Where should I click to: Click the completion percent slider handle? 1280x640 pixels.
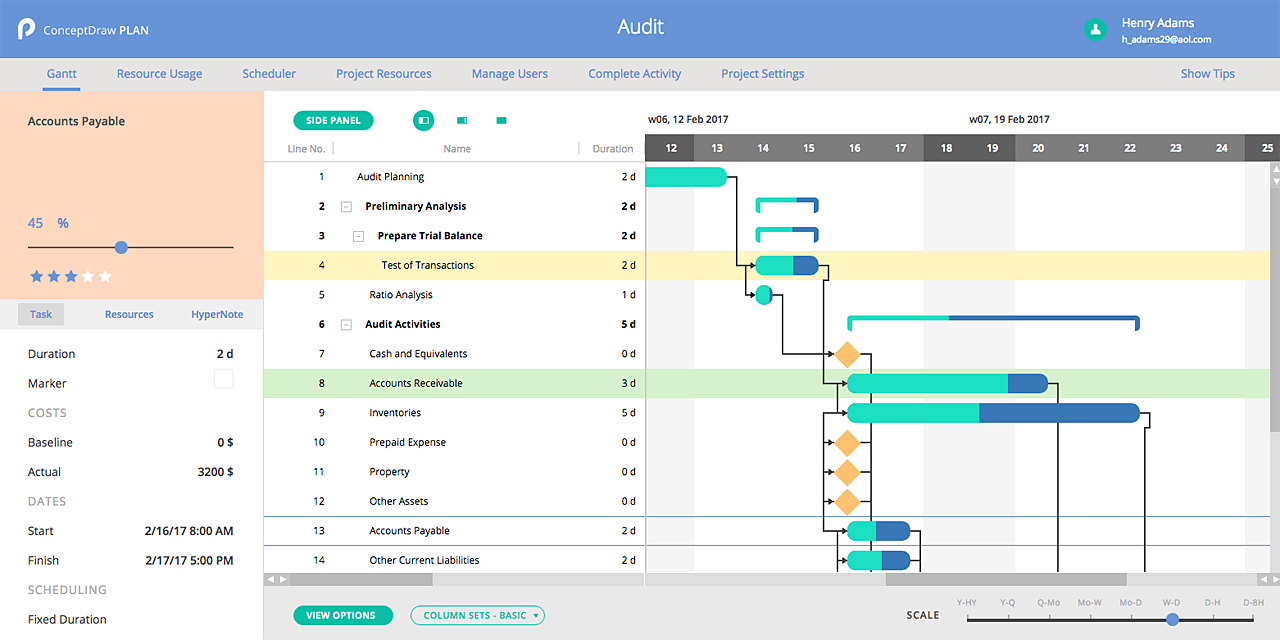(x=121, y=247)
